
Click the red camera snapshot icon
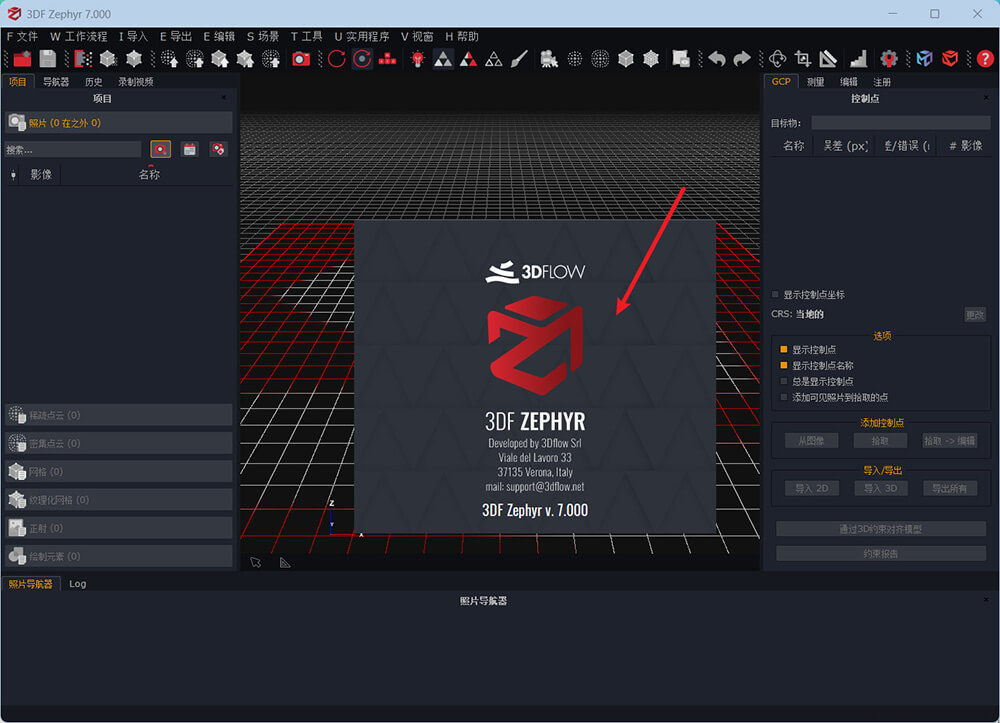(x=301, y=59)
